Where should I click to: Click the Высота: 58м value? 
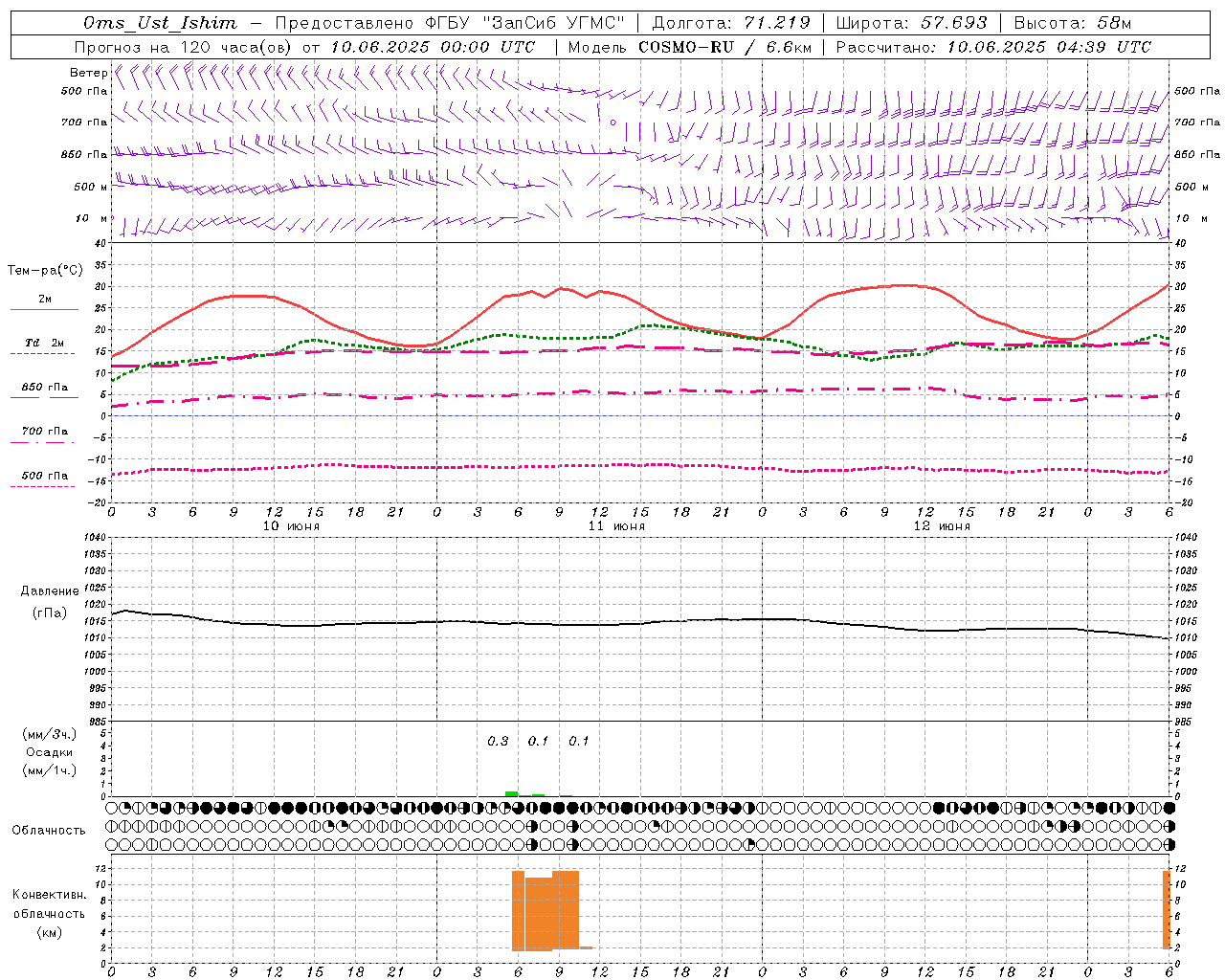point(1072,23)
